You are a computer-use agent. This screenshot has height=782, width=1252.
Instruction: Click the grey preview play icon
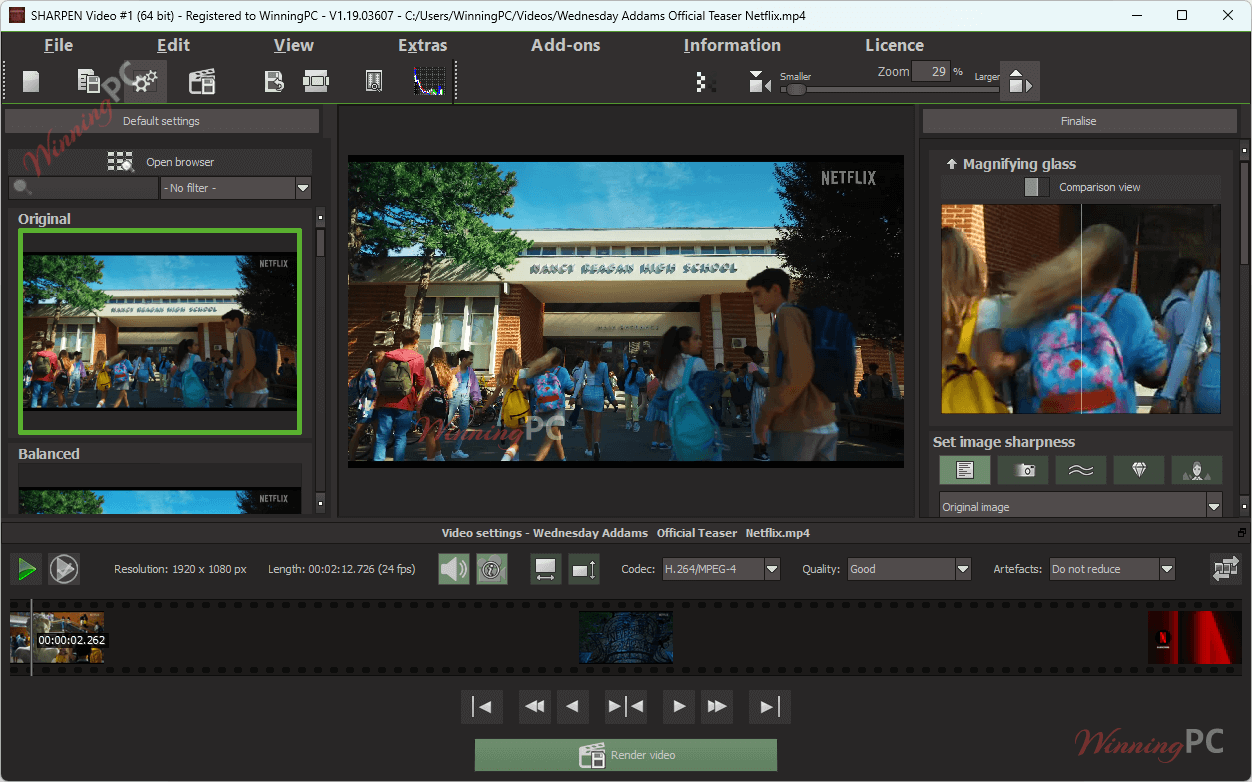(x=64, y=569)
